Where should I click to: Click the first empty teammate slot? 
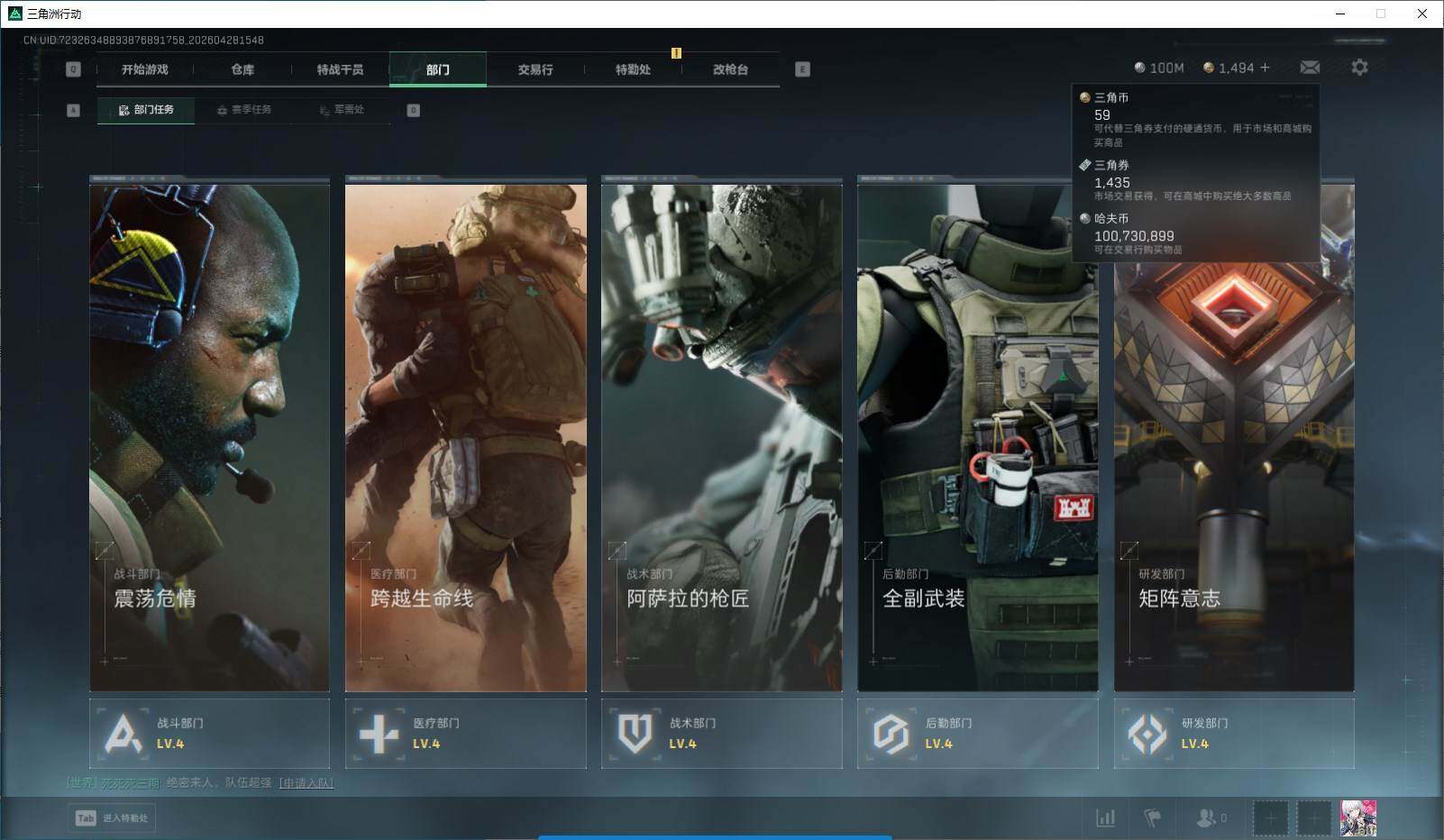(1270, 818)
